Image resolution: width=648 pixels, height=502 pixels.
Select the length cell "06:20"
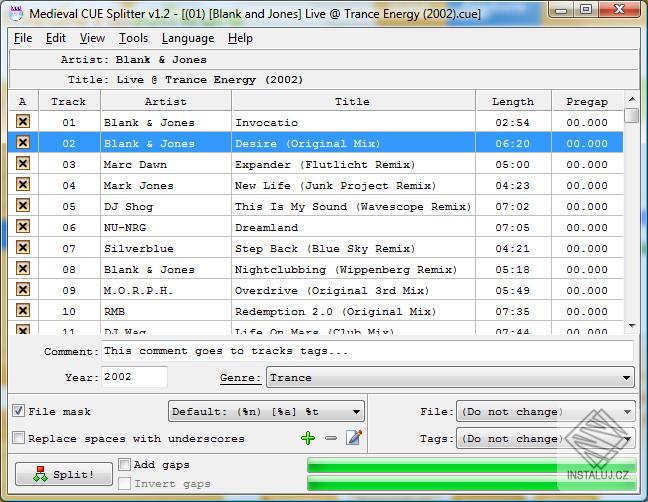[x=513, y=143]
